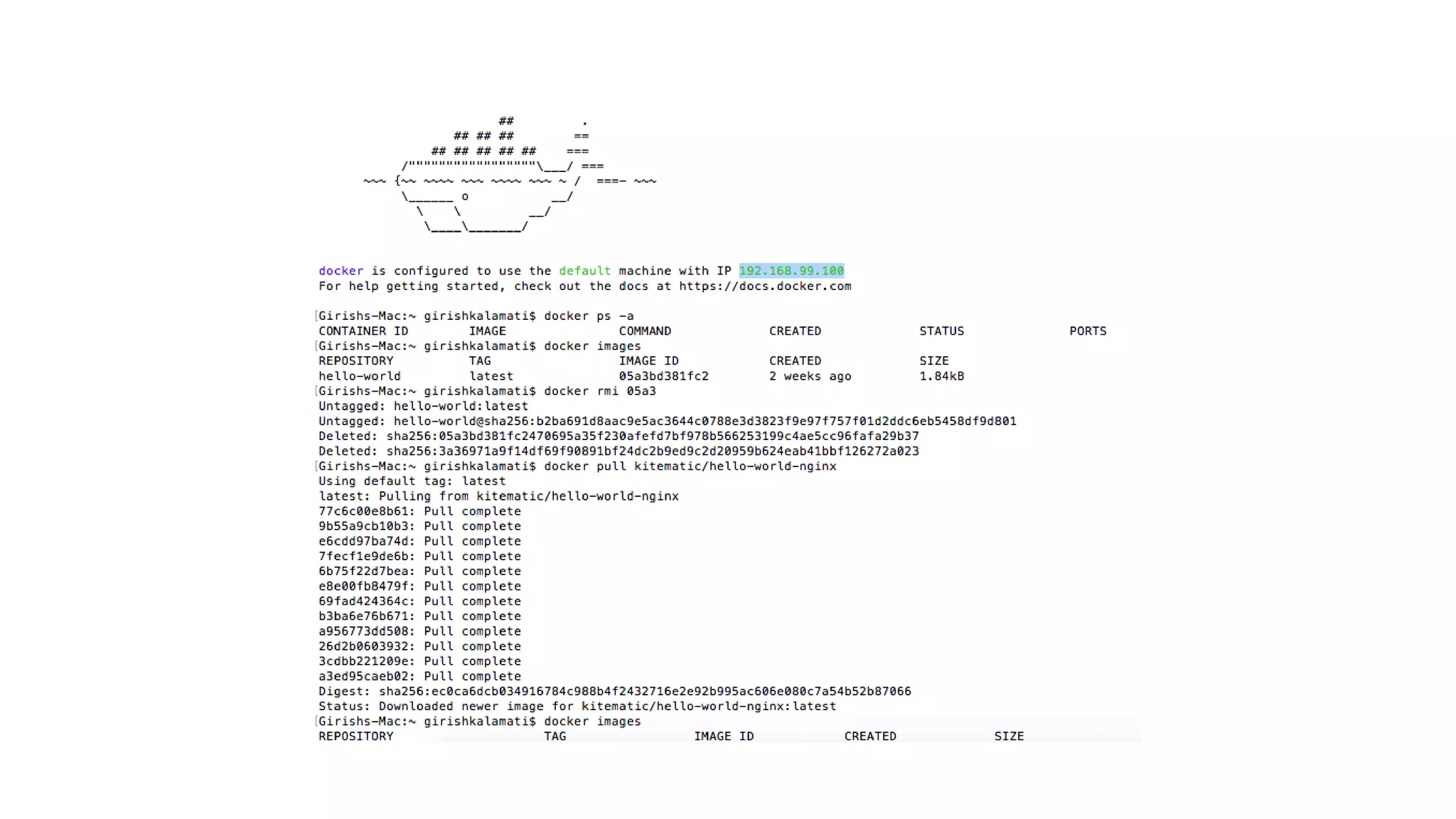The width and height of the screenshot is (1456, 819).
Task: Click the 'docker rmi 05a3' command
Action: (600, 391)
